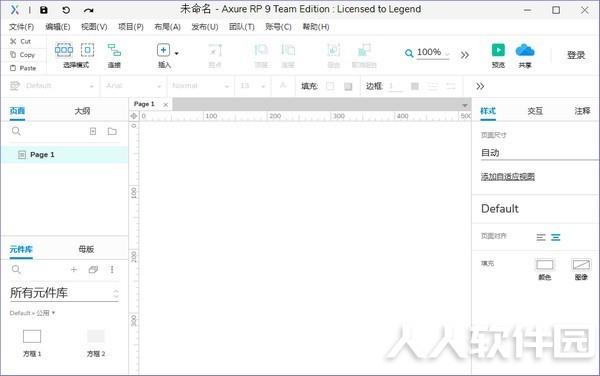Click the add library plus icon
600x376 pixels.
coord(74,270)
